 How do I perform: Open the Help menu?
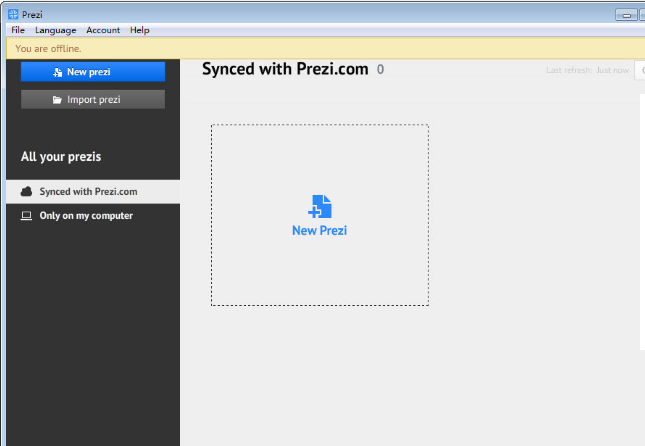pyautogui.click(x=139, y=30)
